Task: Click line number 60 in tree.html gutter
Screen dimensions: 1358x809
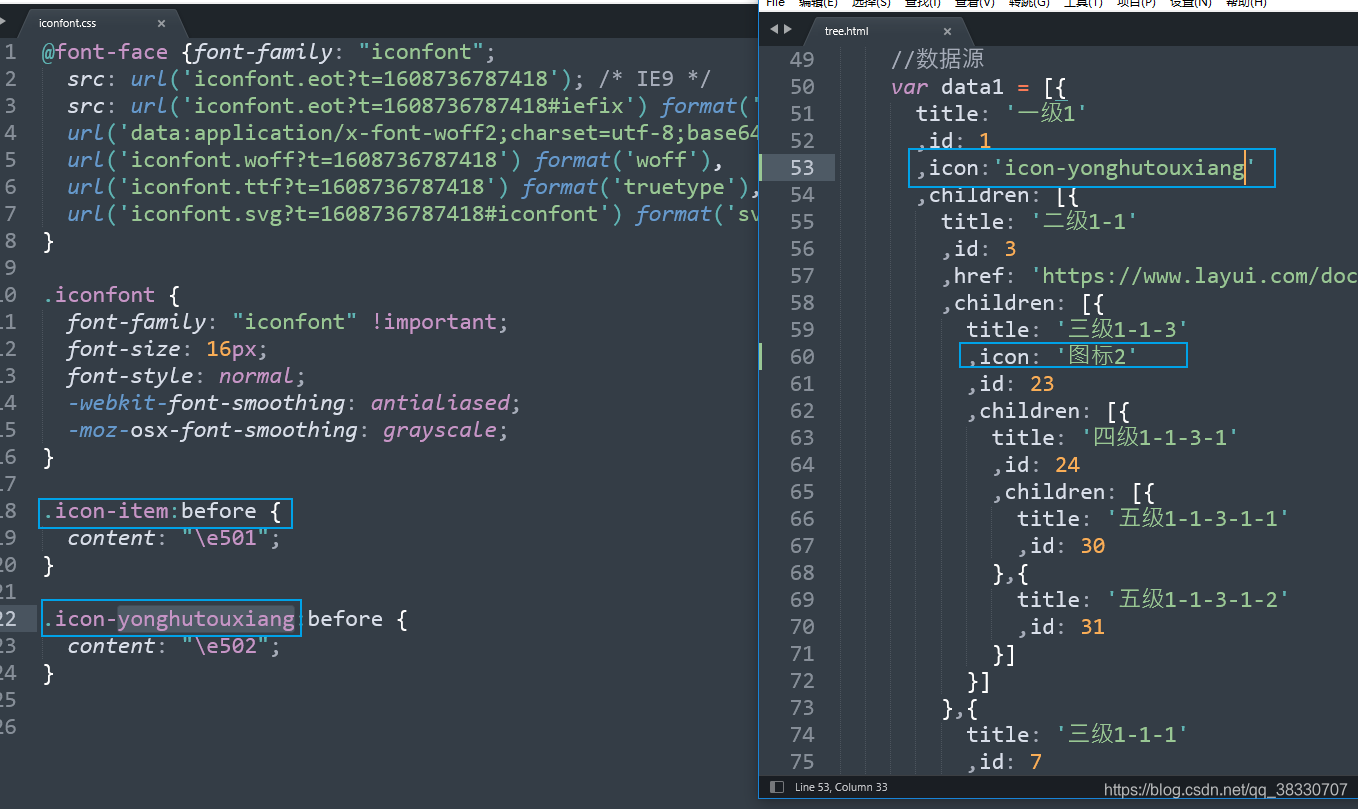Action: point(802,357)
